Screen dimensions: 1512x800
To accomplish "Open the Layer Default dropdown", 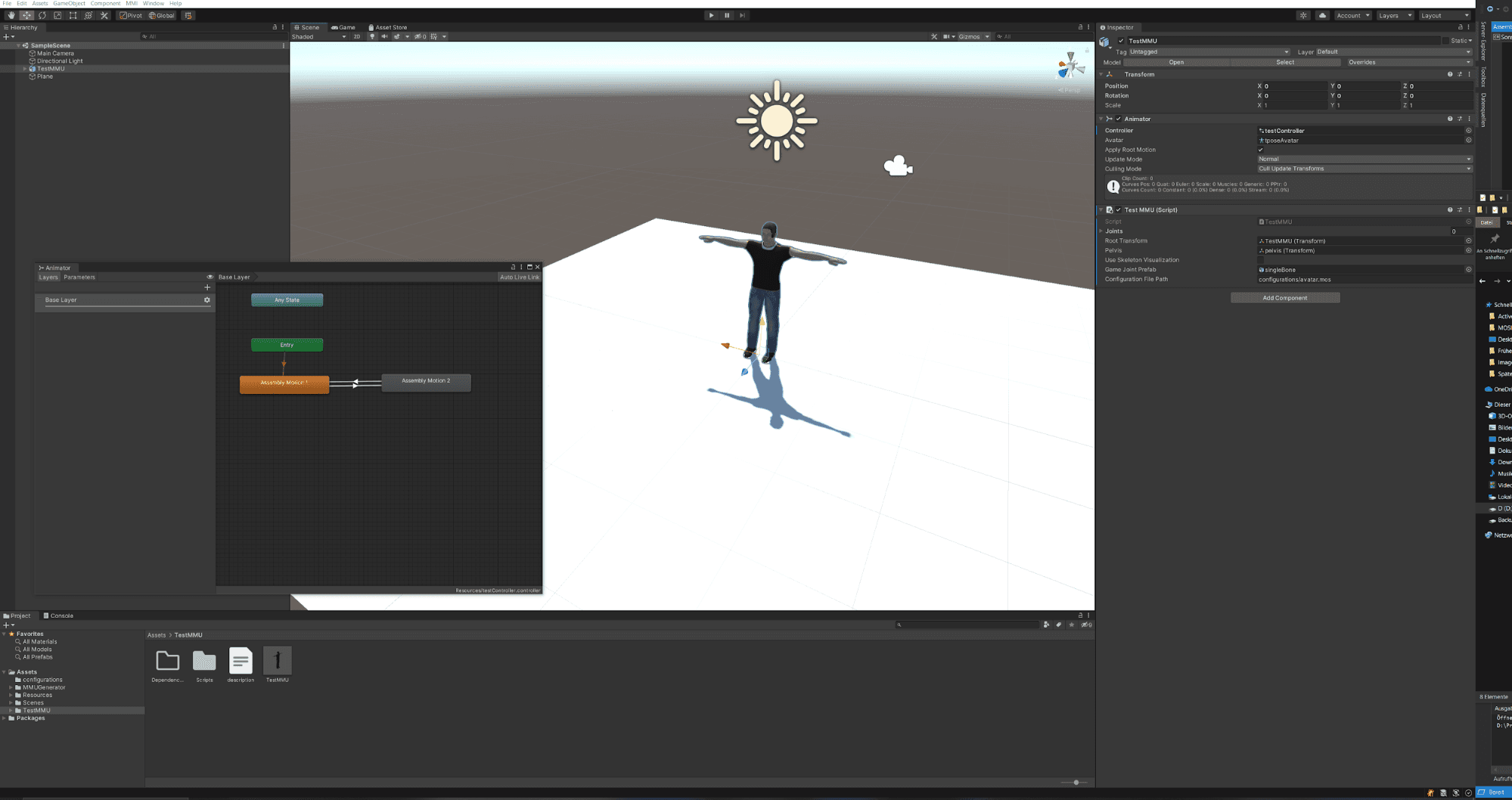I will tap(1395, 51).
